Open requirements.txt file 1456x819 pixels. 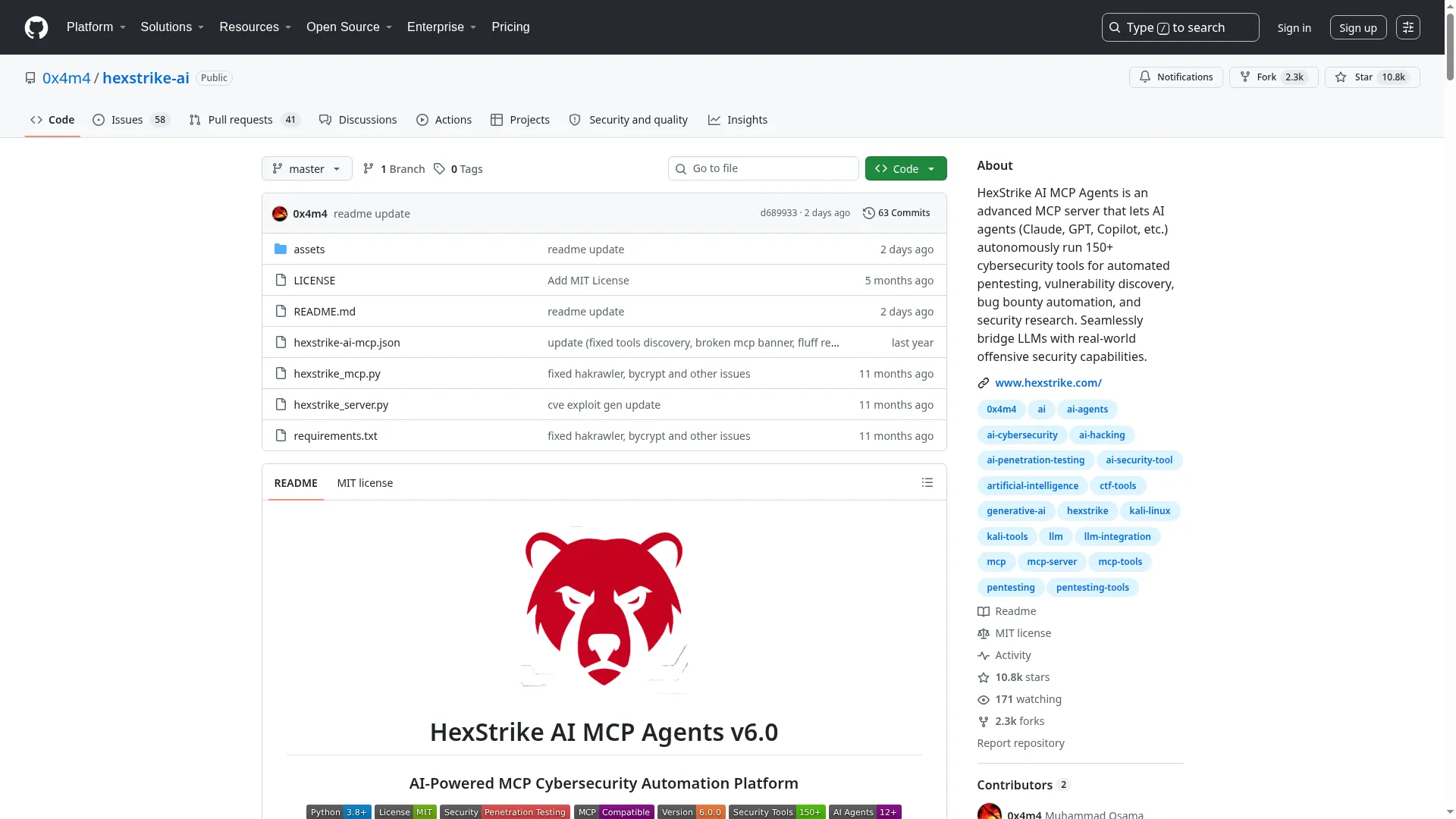click(335, 436)
